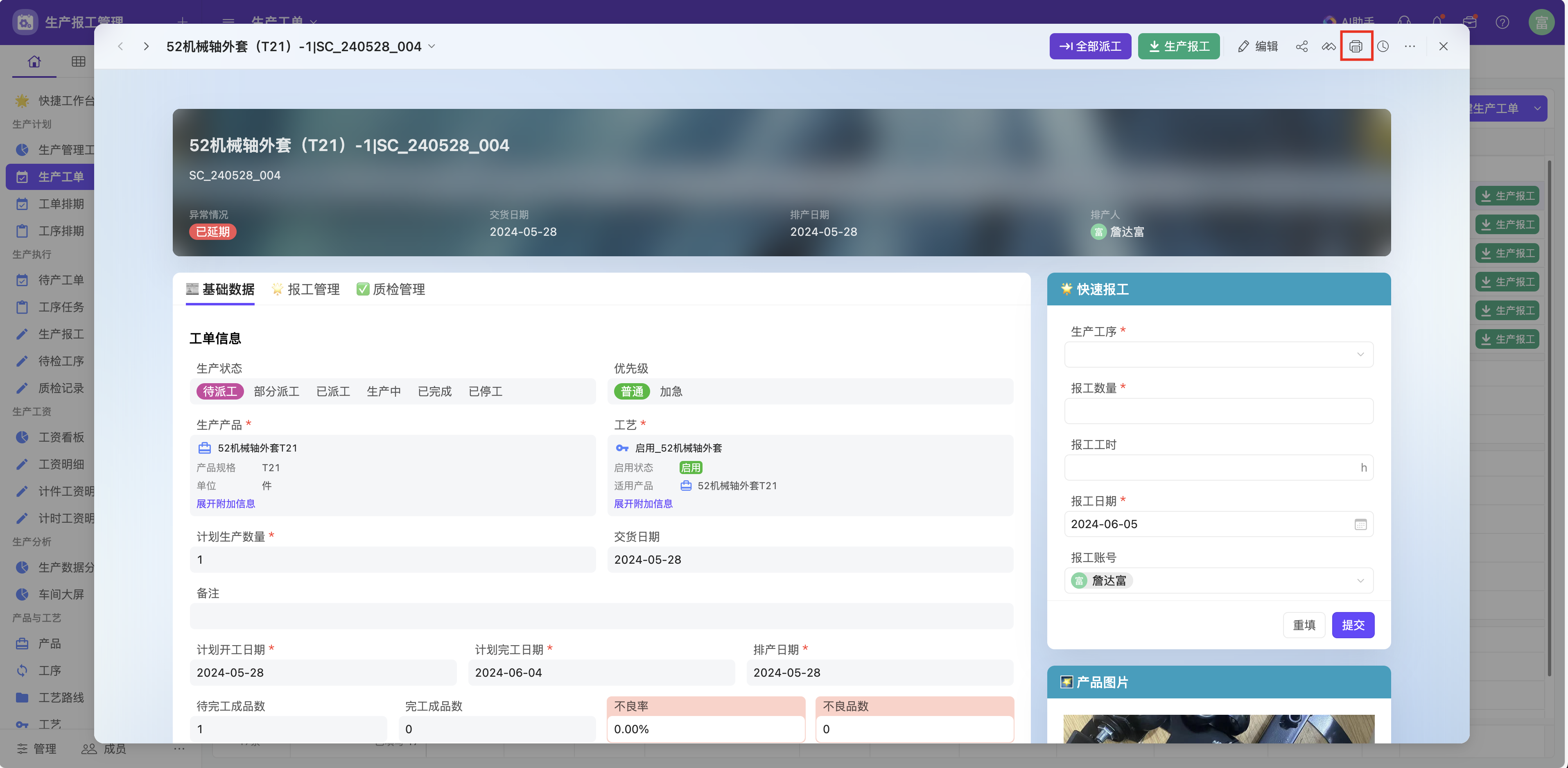Switch to 基础数据 tab
Image resolution: width=1568 pixels, height=768 pixels.
tap(220, 289)
